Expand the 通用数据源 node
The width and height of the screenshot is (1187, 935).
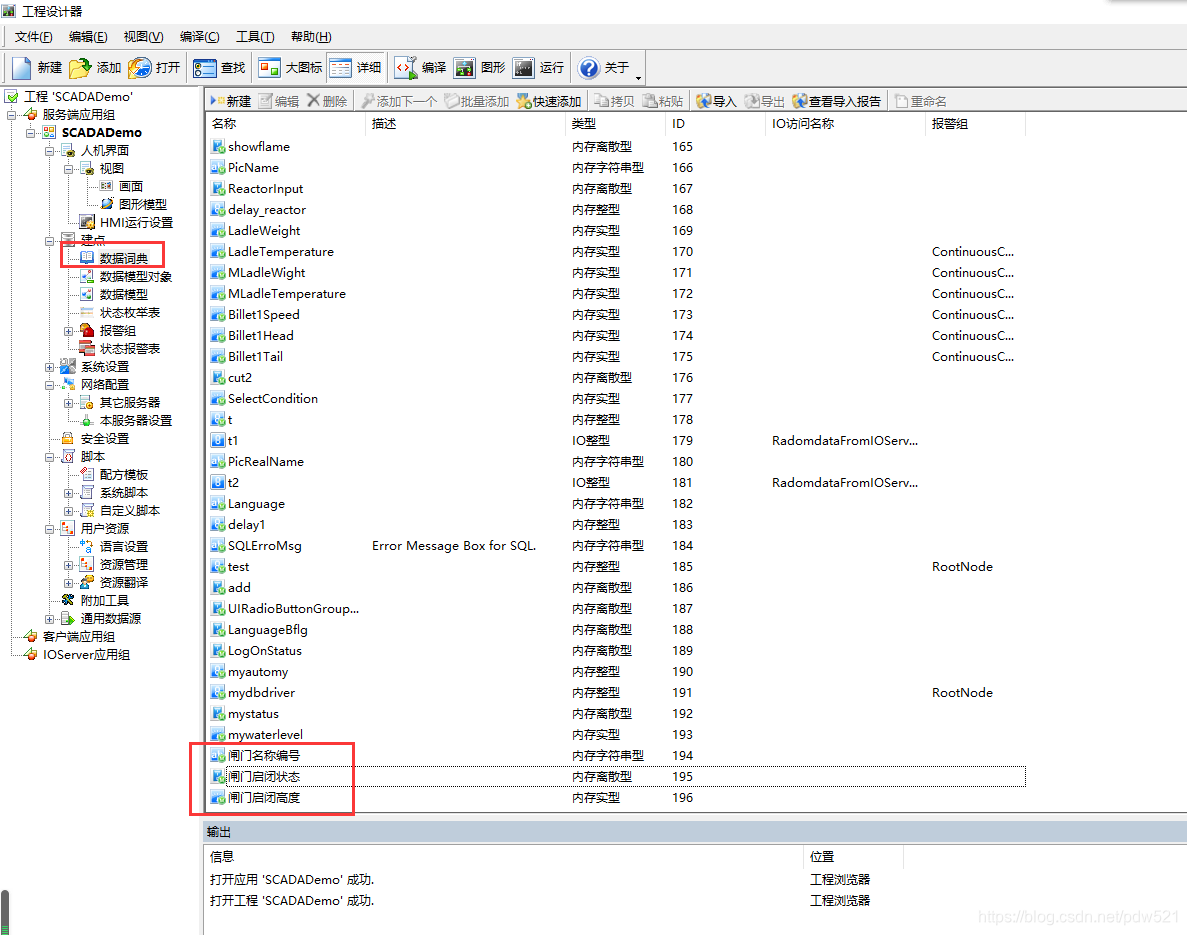point(49,619)
